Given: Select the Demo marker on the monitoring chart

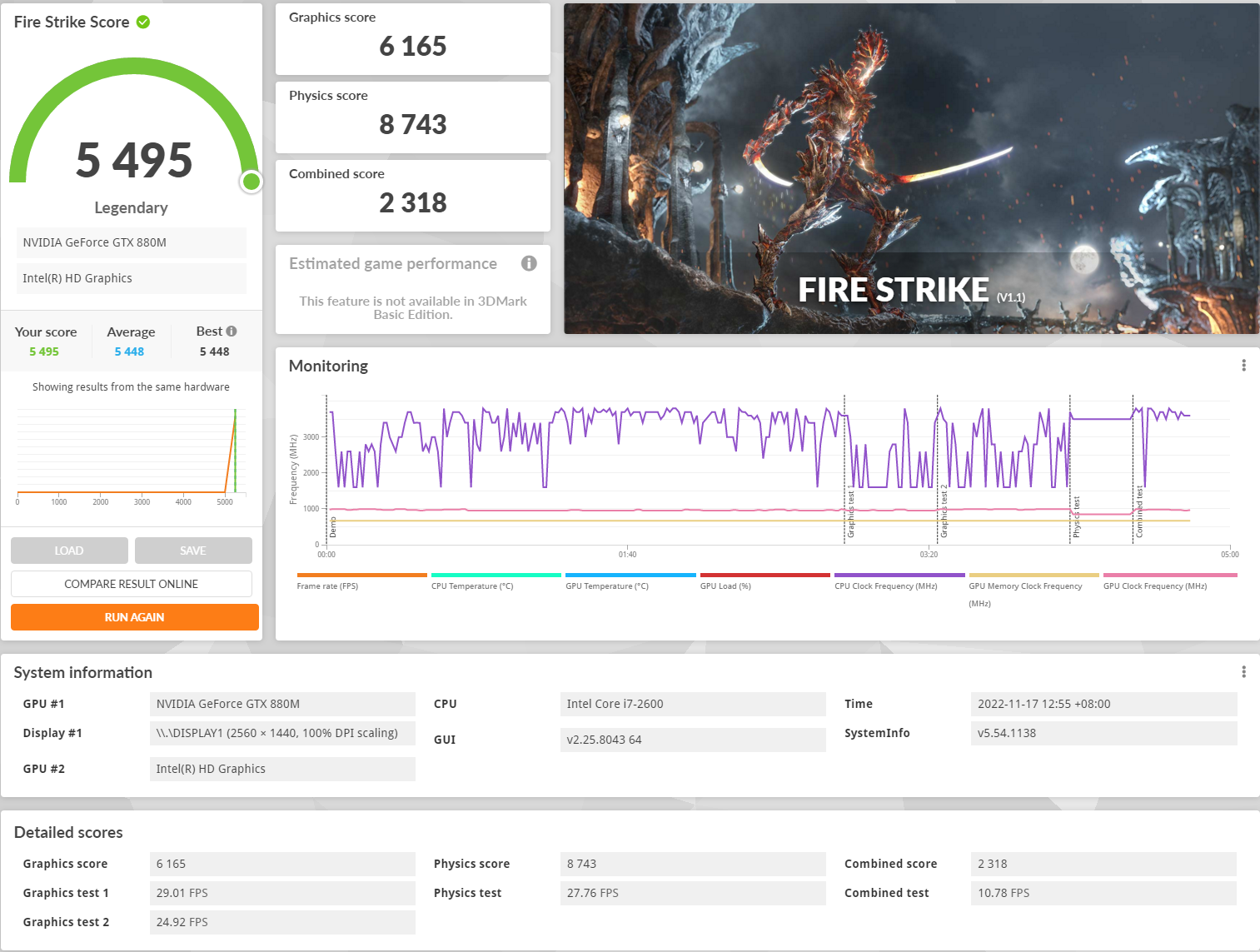Looking at the screenshot, I should tap(333, 527).
